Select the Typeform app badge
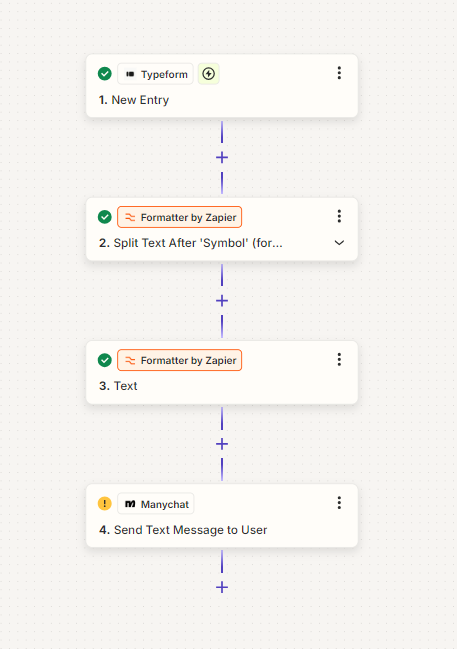457x649 pixels. click(x=155, y=74)
